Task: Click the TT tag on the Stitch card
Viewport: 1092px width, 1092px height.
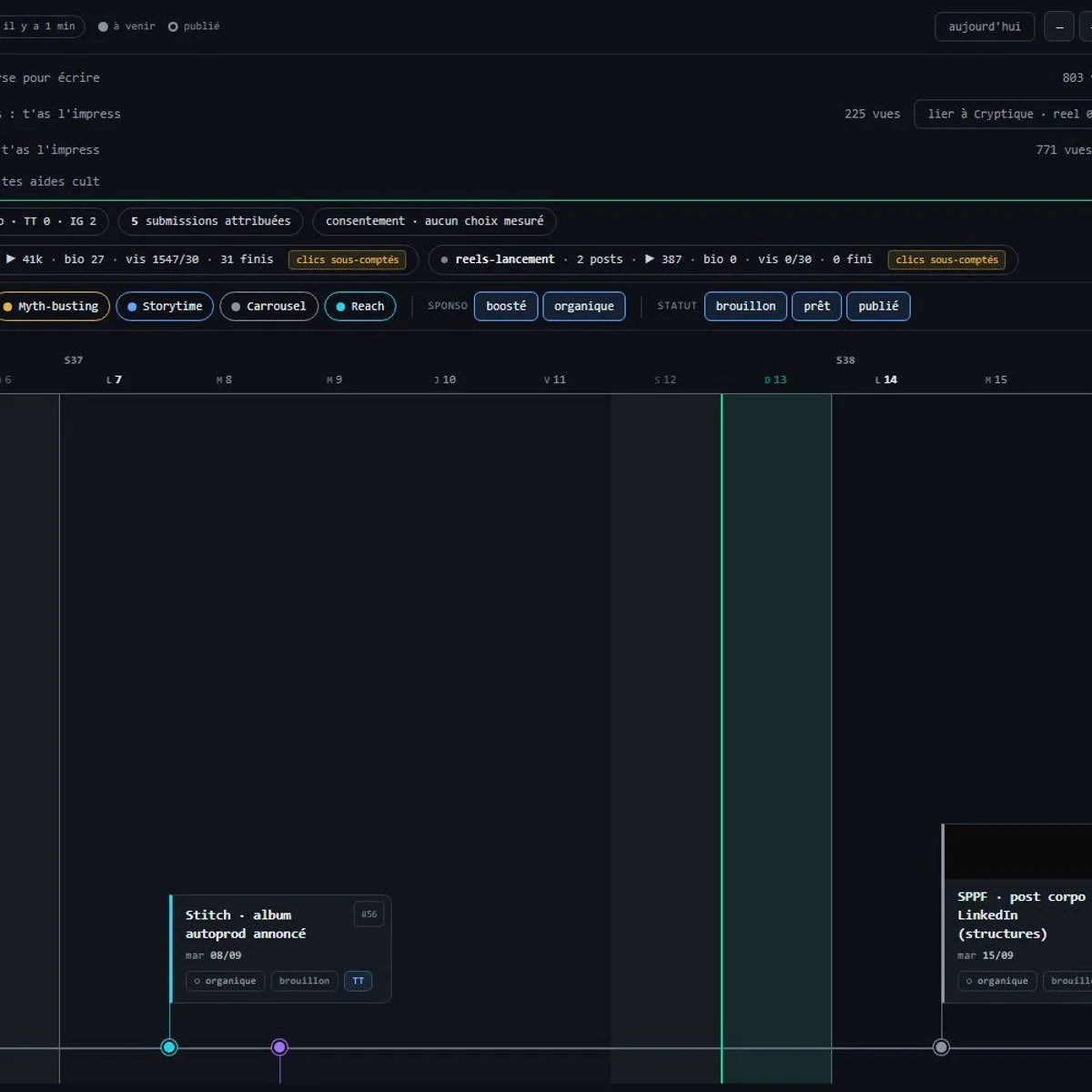Action: [359, 981]
